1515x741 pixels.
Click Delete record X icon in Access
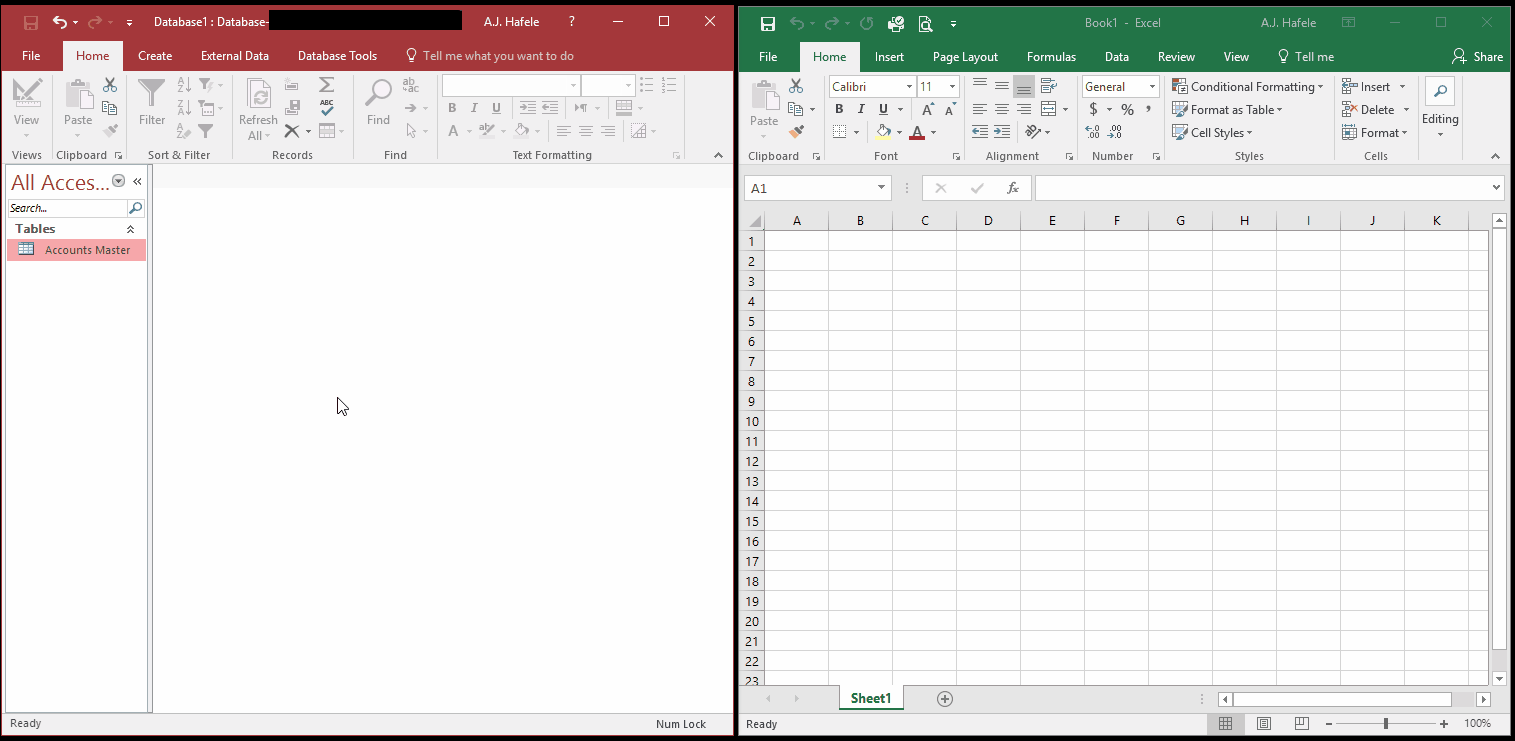pos(291,131)
